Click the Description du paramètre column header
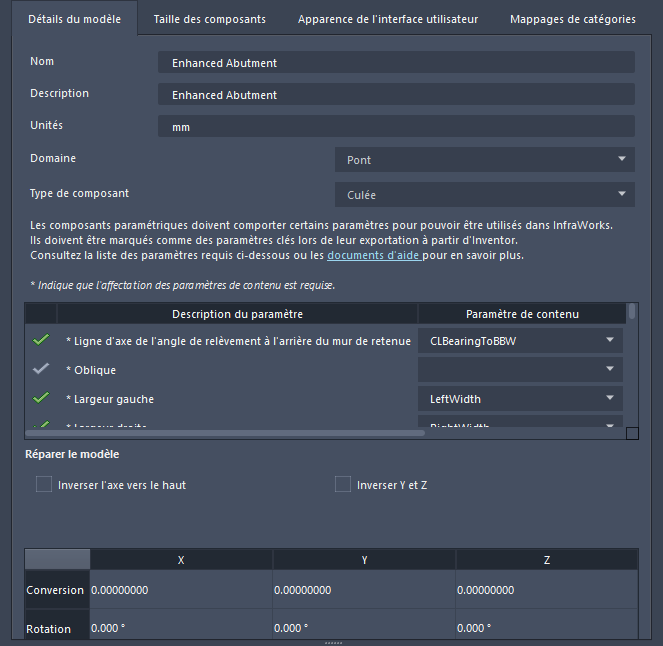 click(237, 314)
